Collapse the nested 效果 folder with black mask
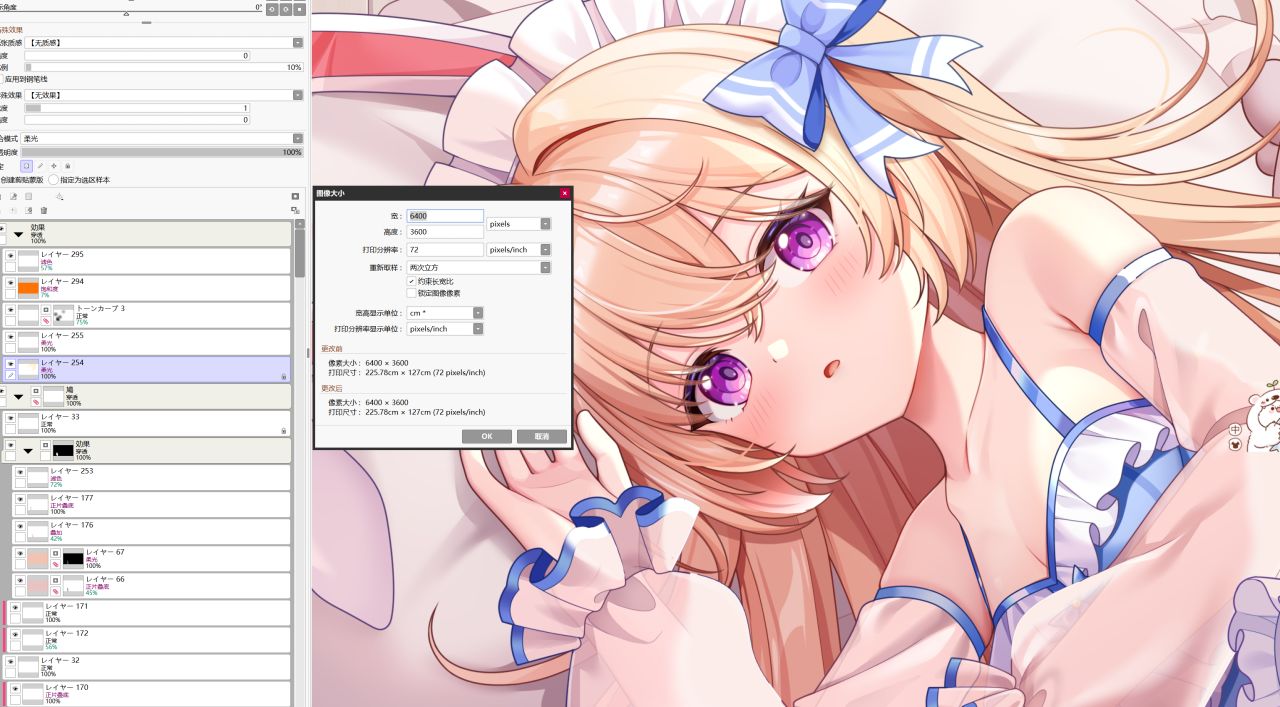Screen dimensions: 1280x707 tap(28, 451)
